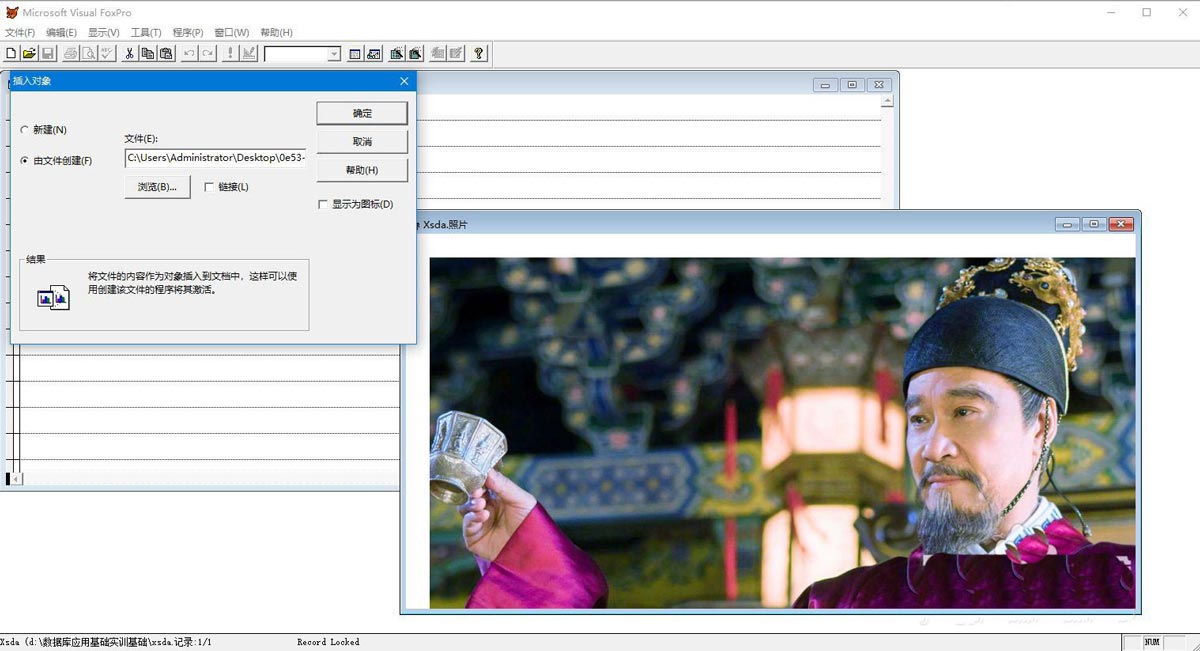Click the Cut scissors icon
The image size is (1200, 651).
129,54
